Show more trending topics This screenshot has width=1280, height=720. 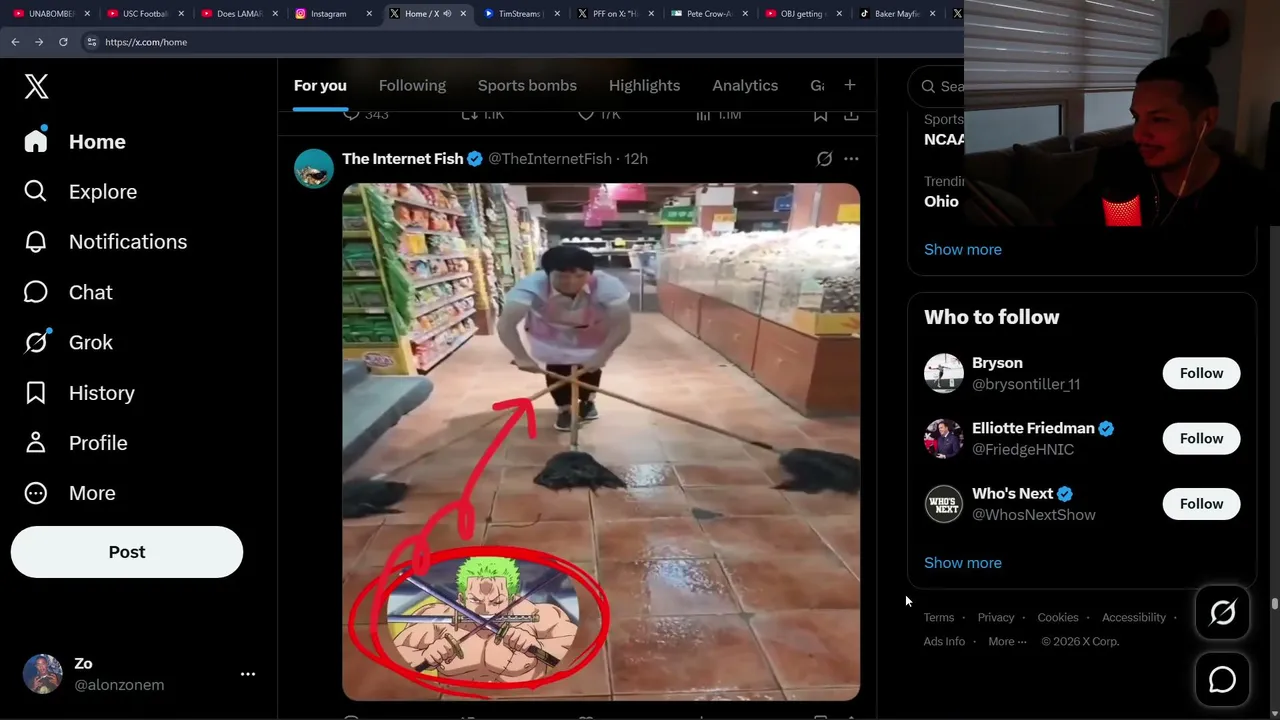click(963, 249)
